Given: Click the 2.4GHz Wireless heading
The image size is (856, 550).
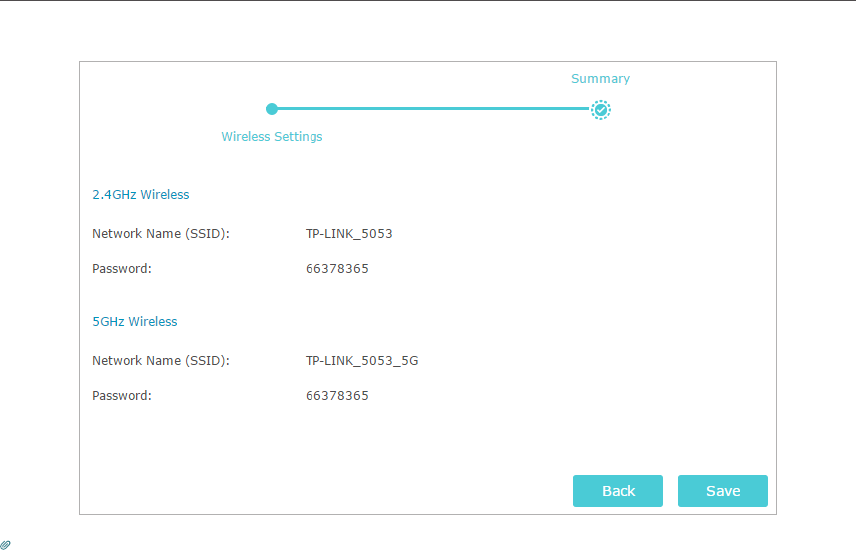Looking at the screenshot, I should (x=140, y=194).
